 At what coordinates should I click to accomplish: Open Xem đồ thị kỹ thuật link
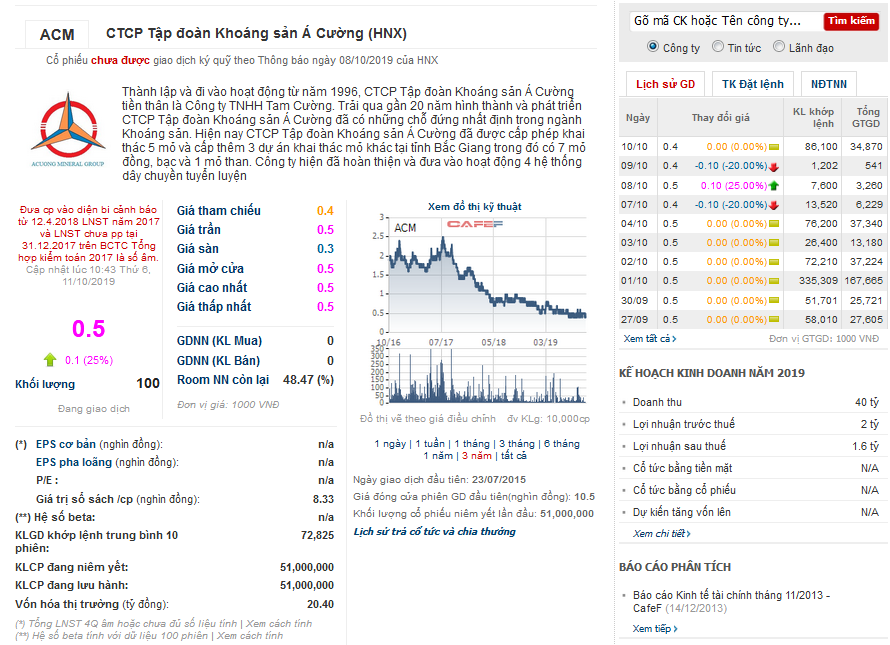point(475,207)
